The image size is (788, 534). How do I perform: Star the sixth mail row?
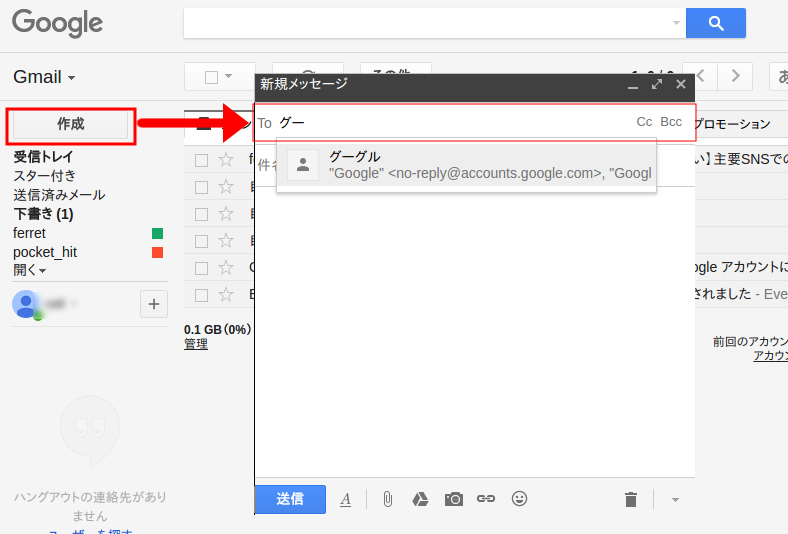pos(226,294)
